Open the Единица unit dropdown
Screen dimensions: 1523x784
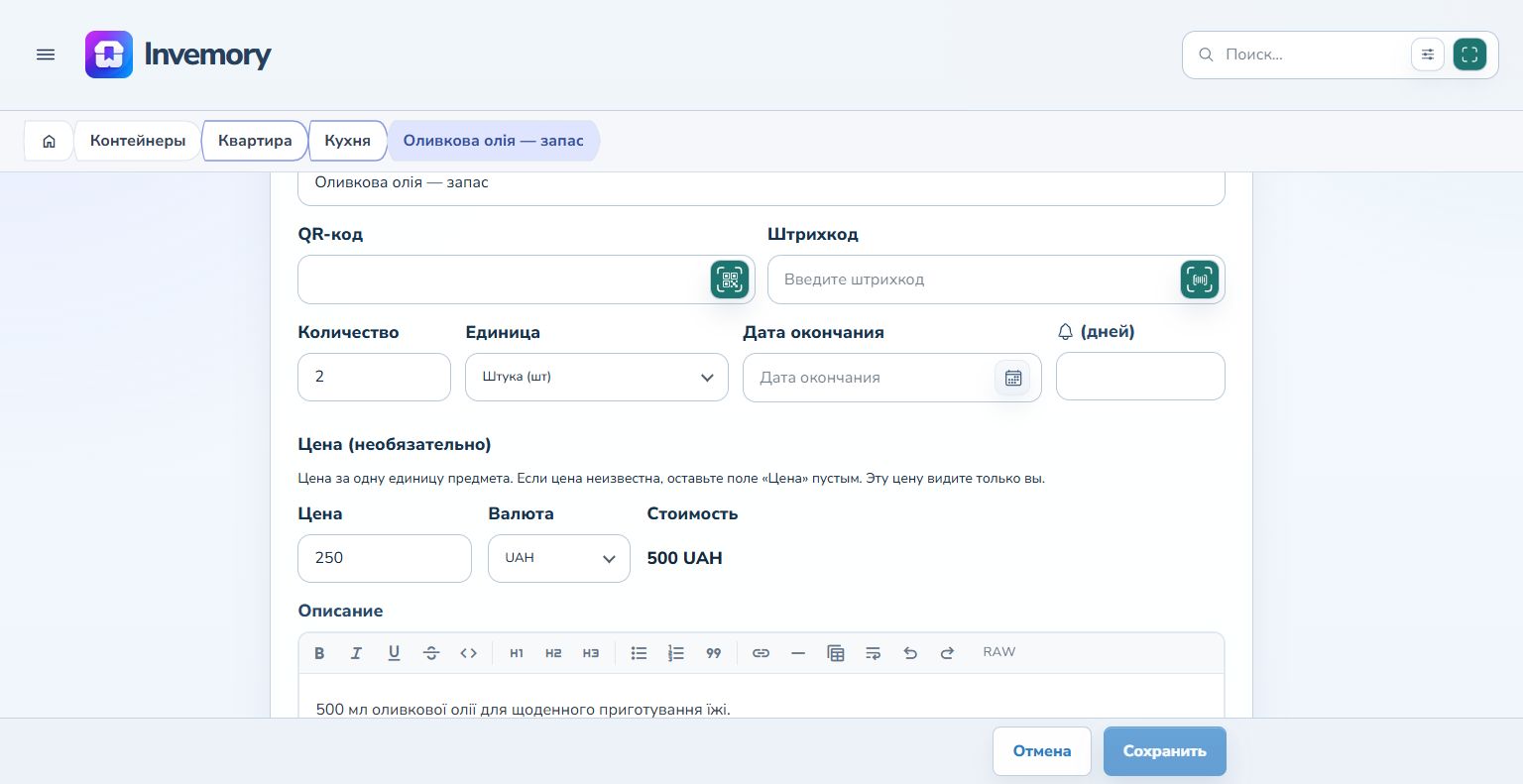[x=597, y=378]
